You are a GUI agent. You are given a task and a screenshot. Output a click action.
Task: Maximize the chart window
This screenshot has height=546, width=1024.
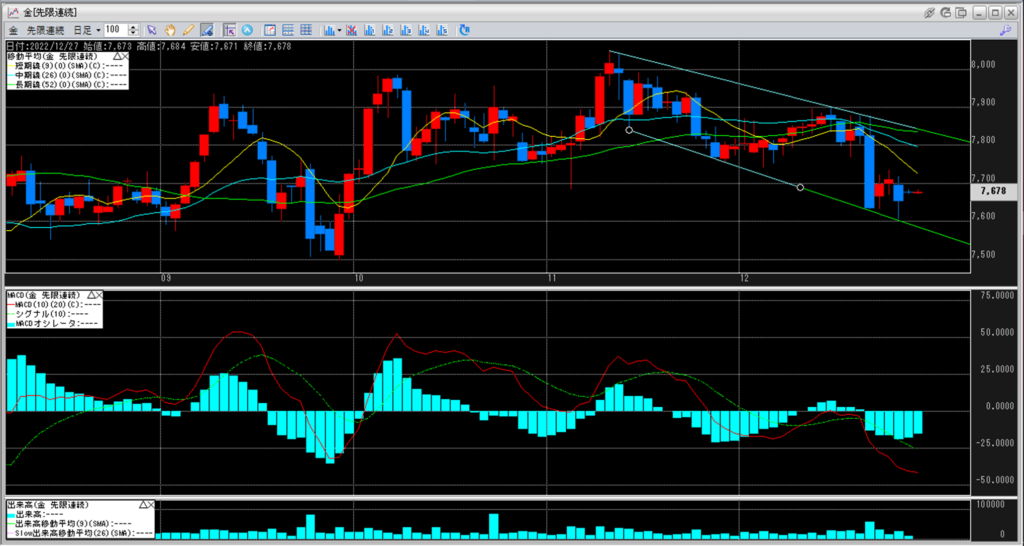point(994,12)
